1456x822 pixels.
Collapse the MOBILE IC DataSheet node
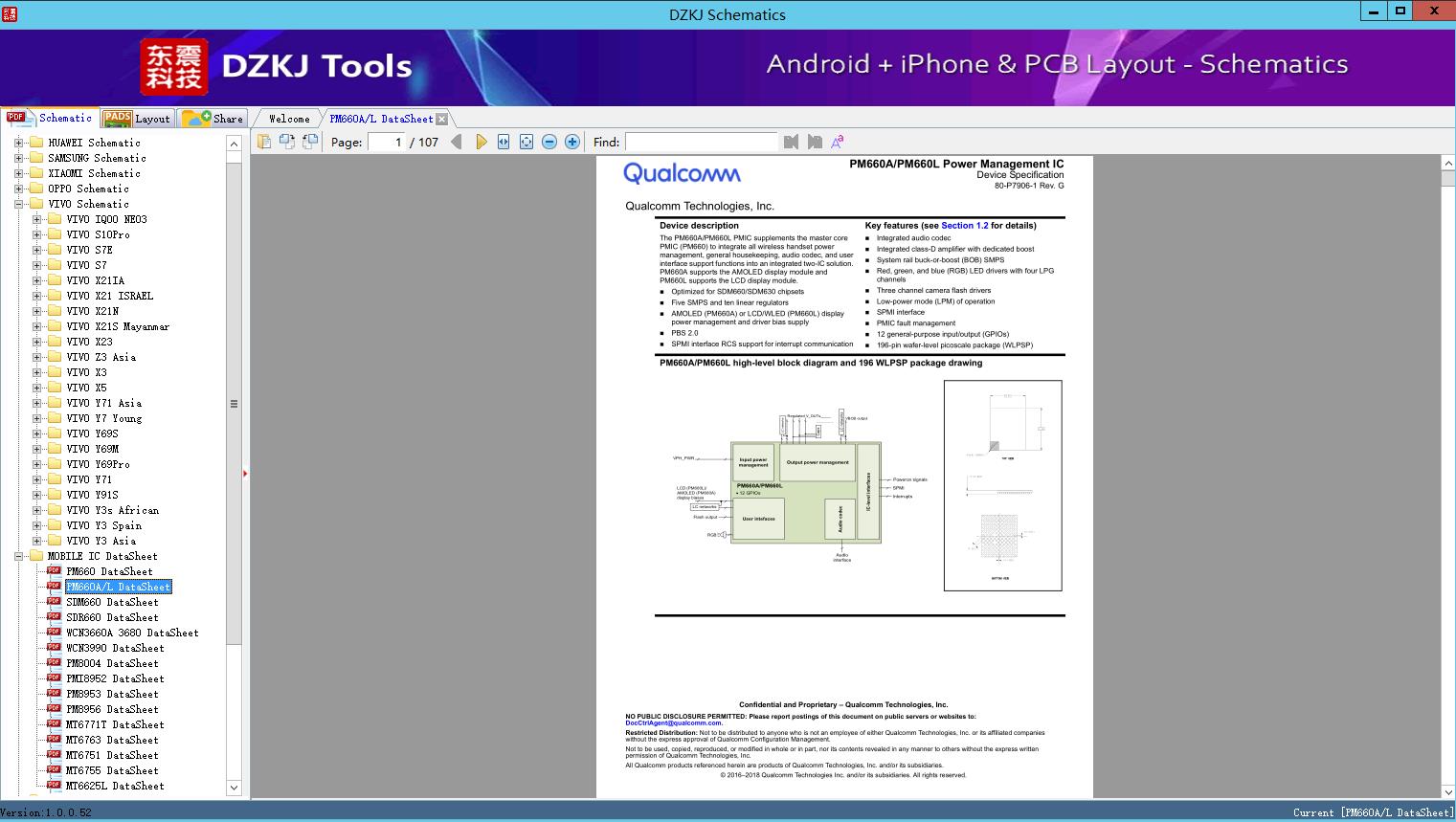coord(18,556)
